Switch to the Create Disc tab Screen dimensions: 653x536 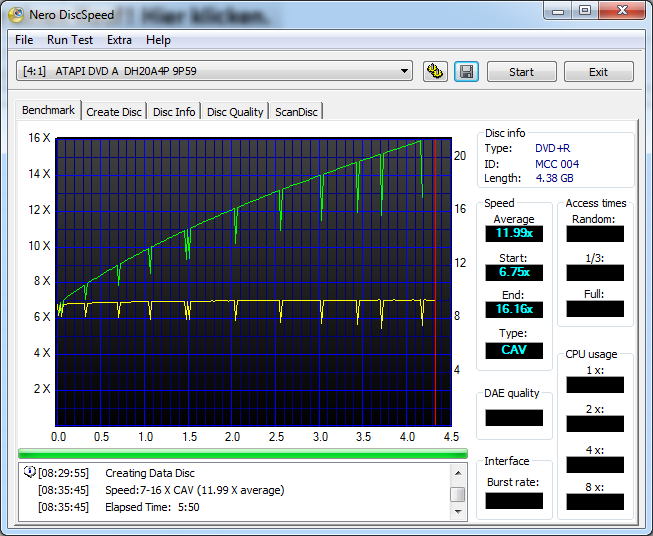point(114,112)
